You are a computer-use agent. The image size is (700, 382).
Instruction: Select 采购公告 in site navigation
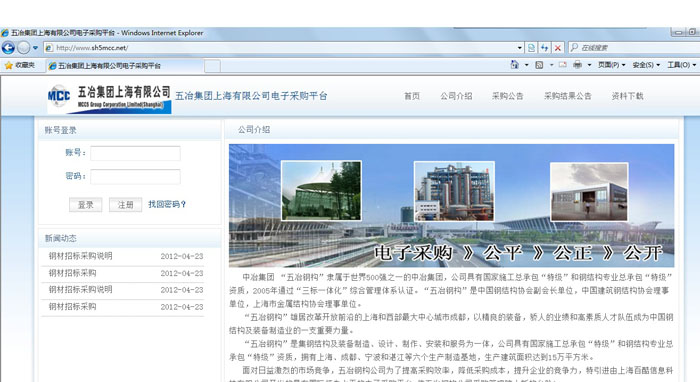click(x=507, y=96)
